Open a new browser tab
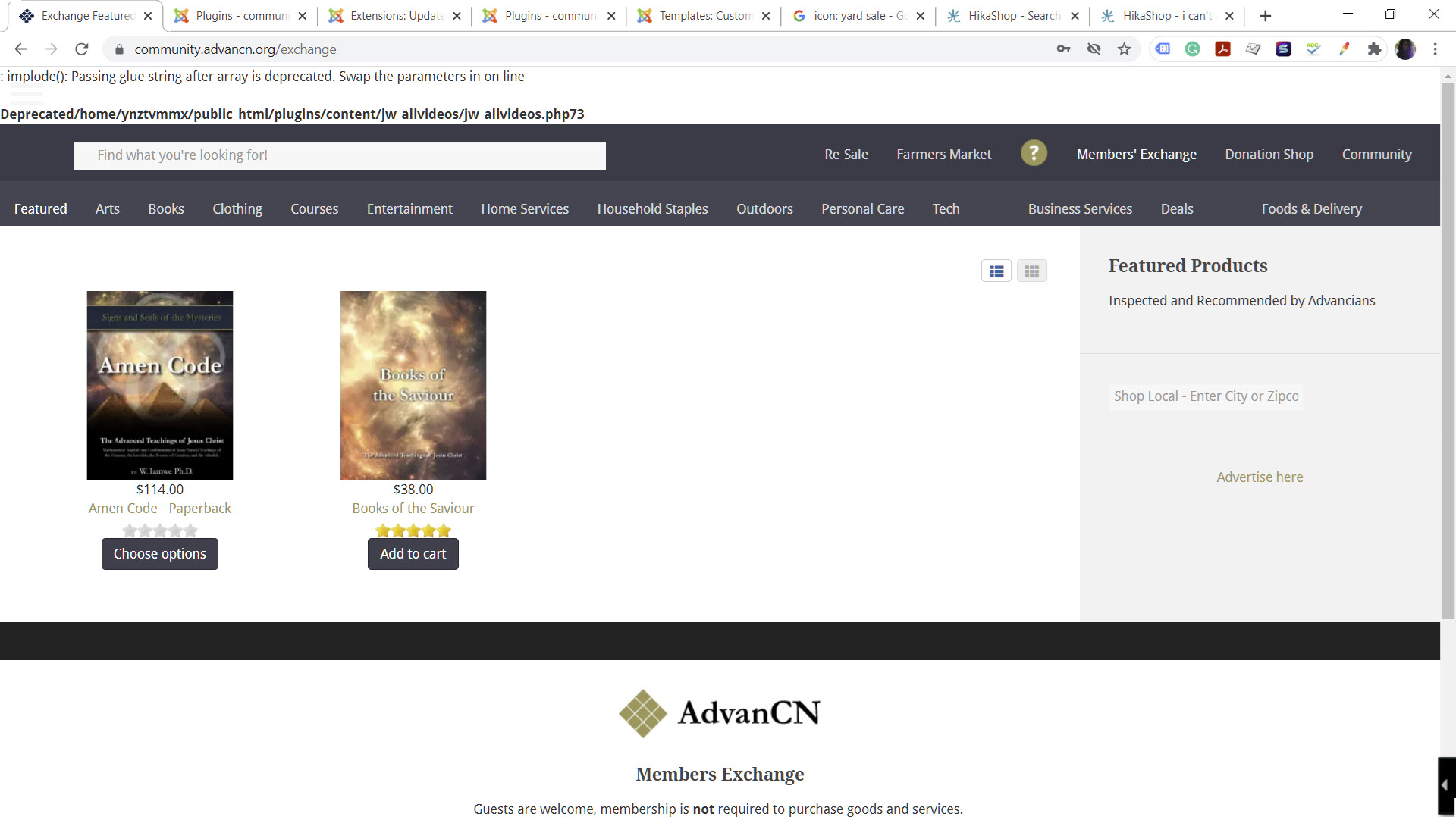This screenshot has height=817, width=1456. pos(1265,16)
